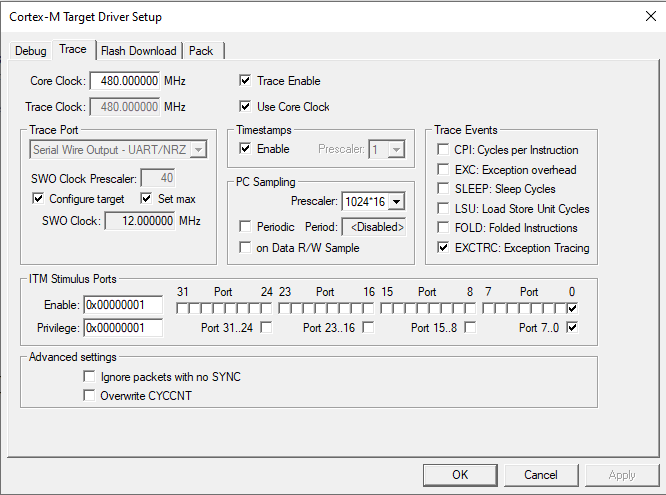Screen dimensions: 666x495
Task: Toggle ITM stimulus port 31 checkbox
Action: coord(182,308)
